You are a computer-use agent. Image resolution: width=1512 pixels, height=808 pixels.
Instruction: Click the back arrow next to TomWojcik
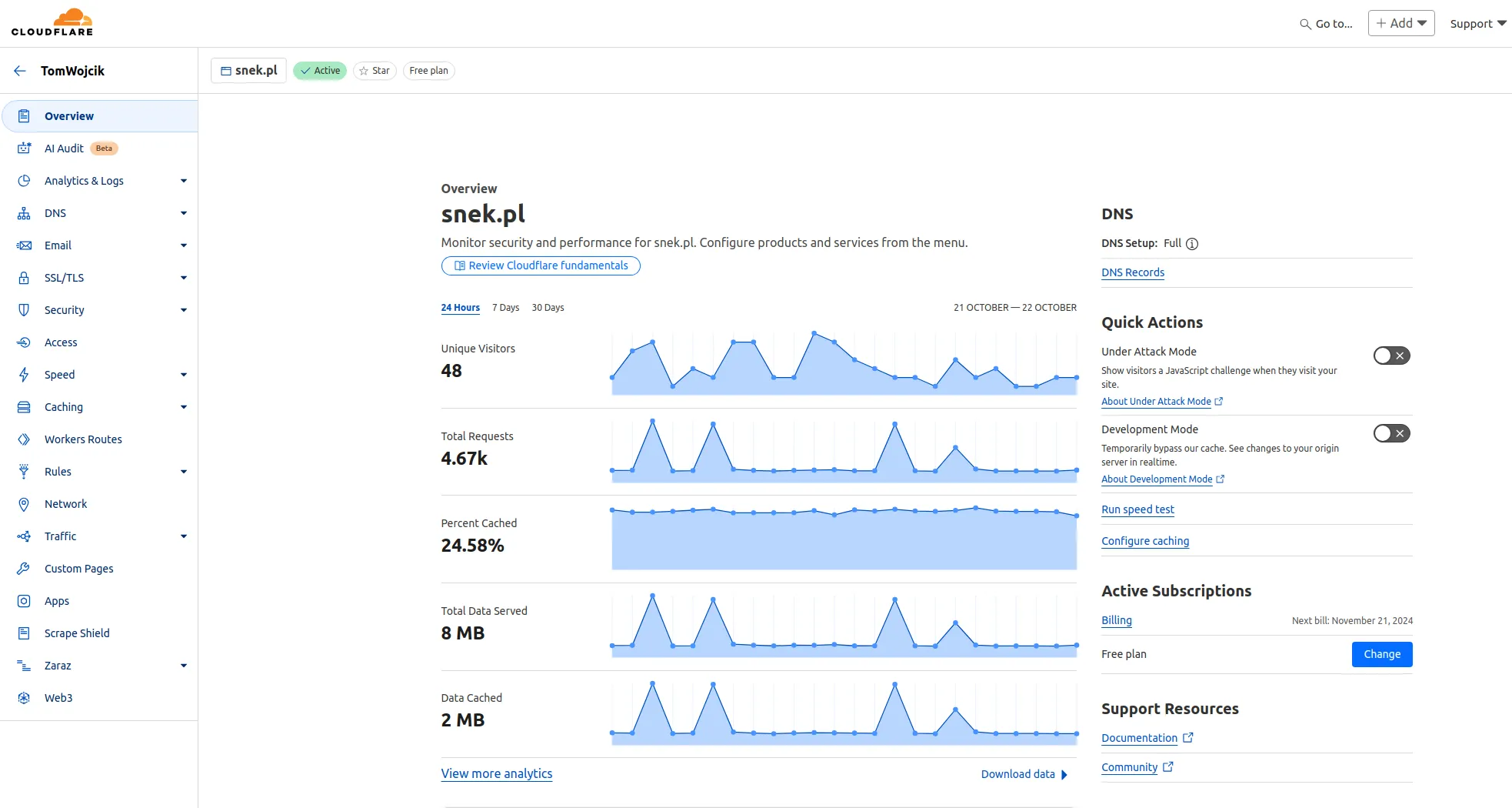coord(20,71)
